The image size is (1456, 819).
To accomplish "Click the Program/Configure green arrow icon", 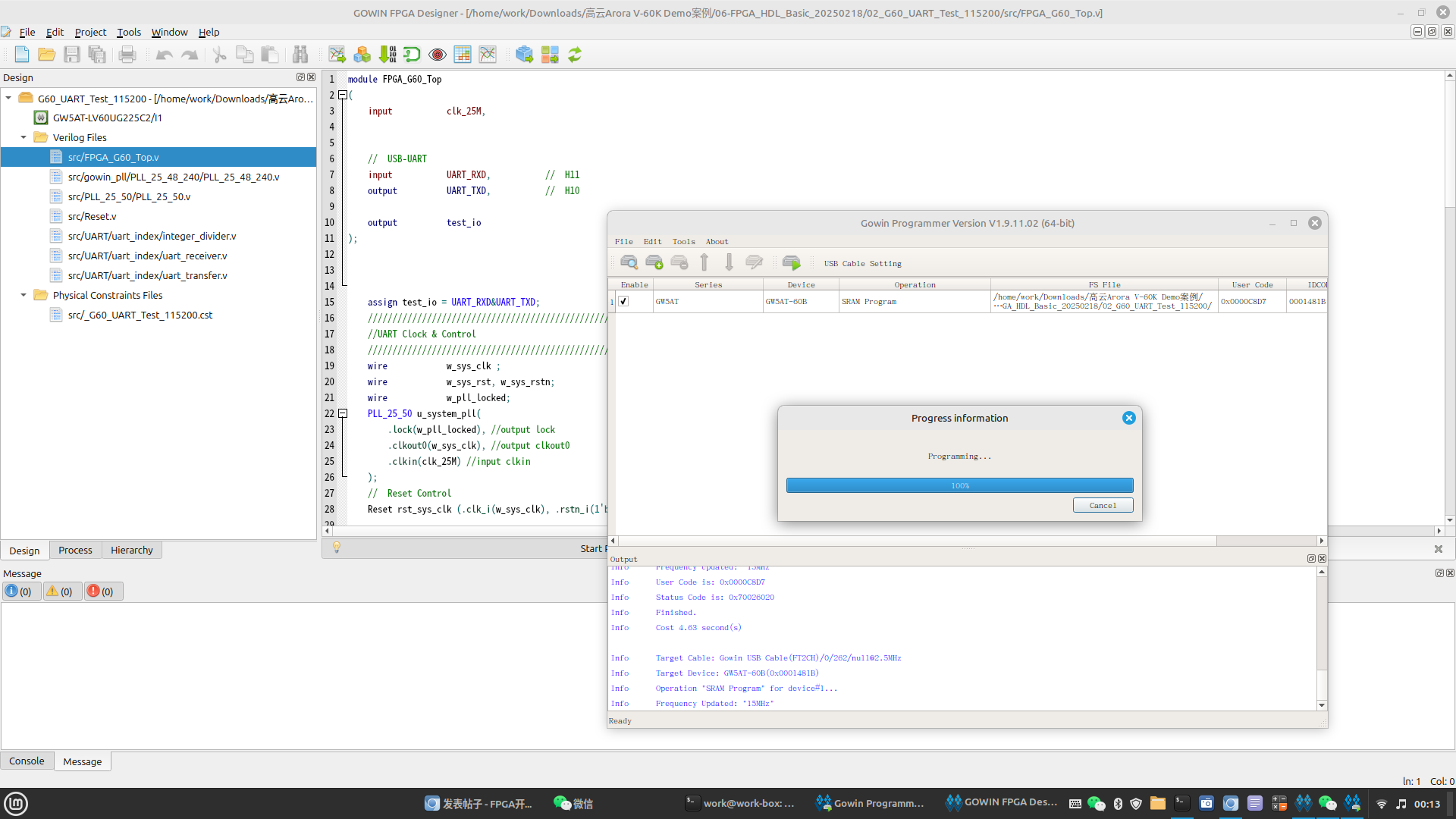I will click(791, 262).
